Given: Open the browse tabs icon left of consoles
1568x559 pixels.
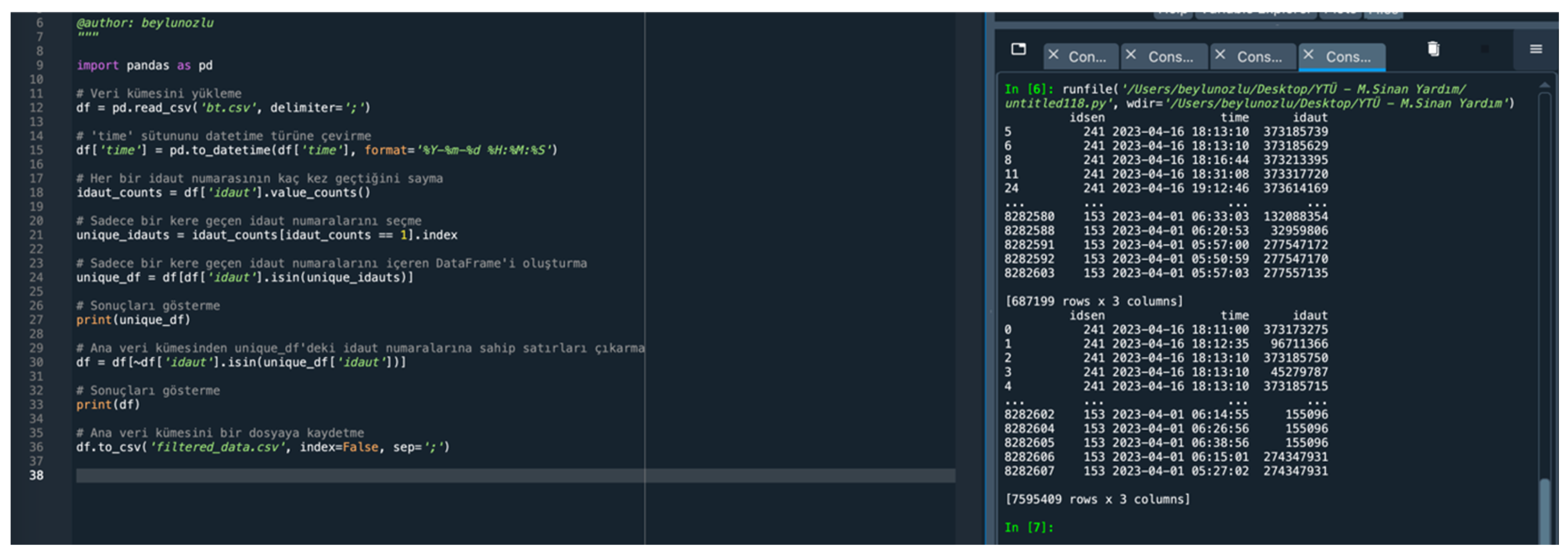Looking at the screenshot, I should 1018,49.
